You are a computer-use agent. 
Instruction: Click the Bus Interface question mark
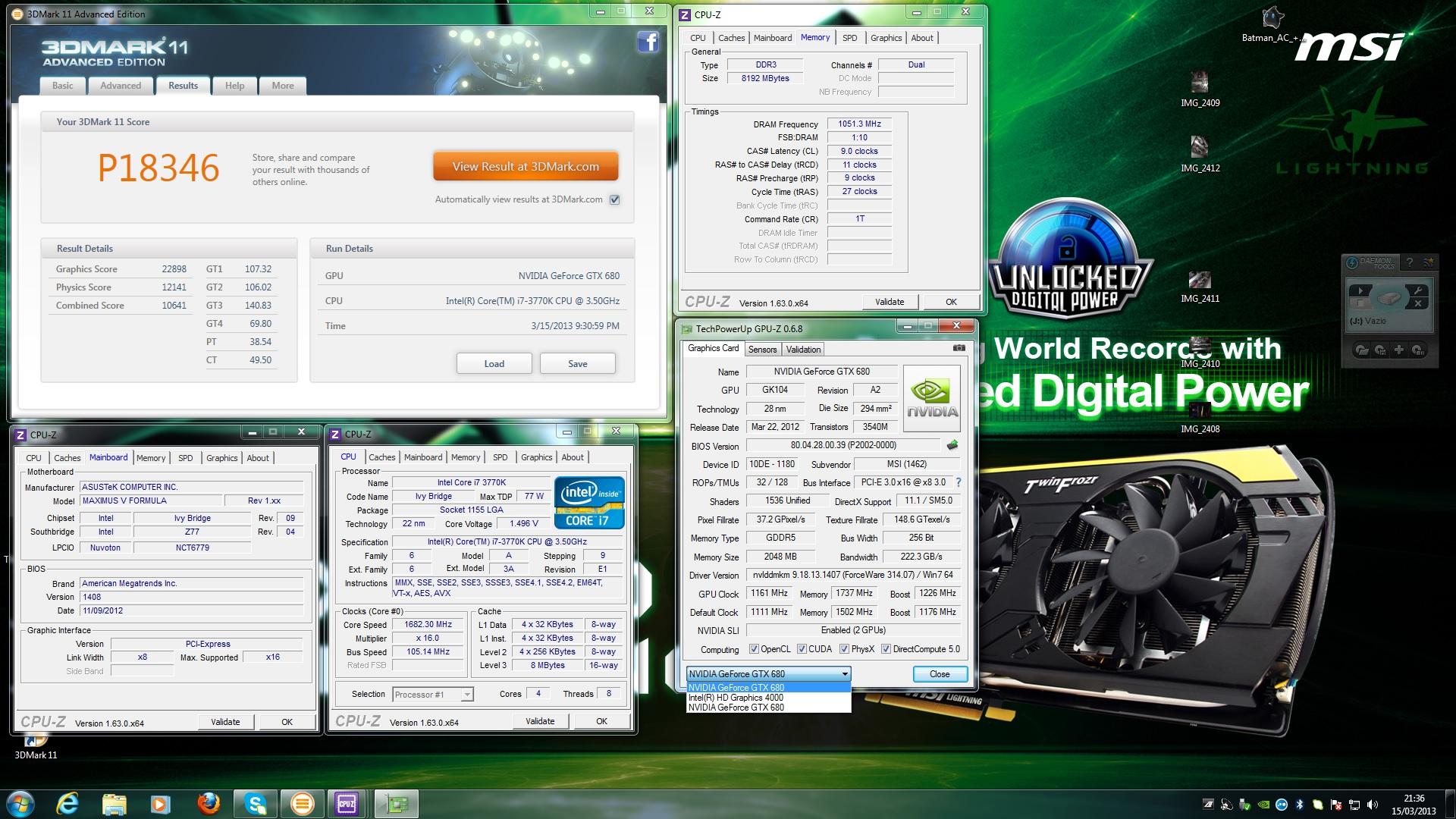click(x=958, y=482)
